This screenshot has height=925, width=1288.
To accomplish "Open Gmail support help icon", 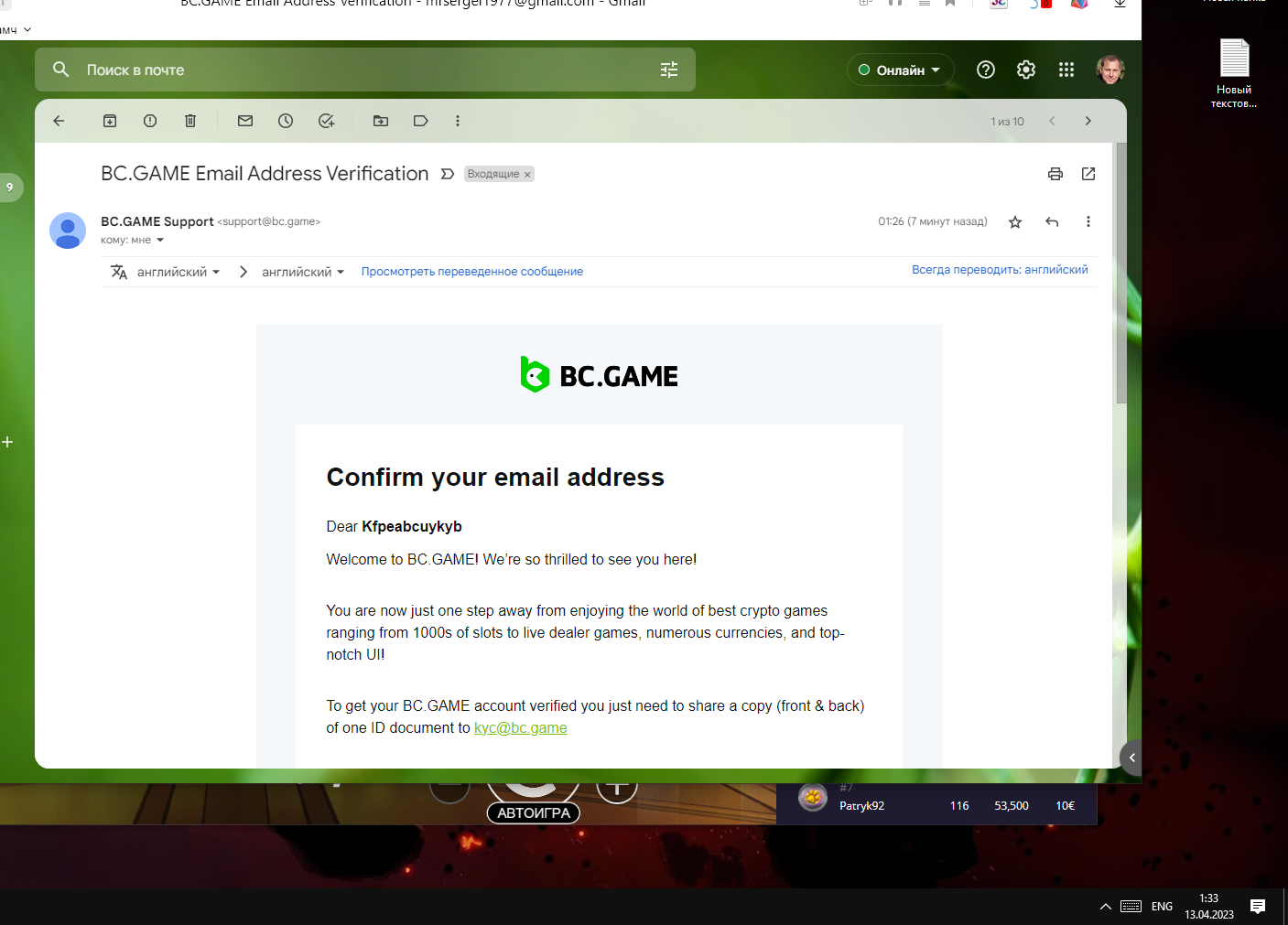I will (986, 70).
